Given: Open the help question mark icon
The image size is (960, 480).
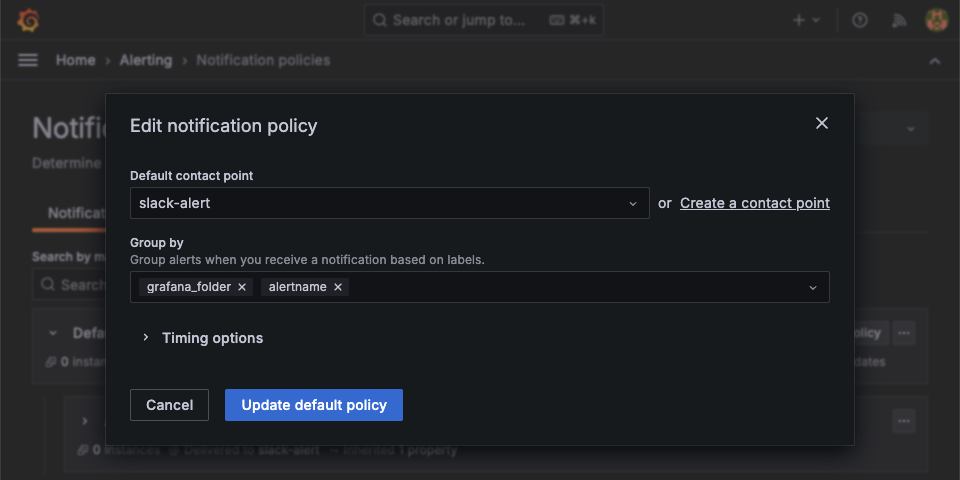Looking at the screenshot, I should pyautogui.click(x=859, y=20).
